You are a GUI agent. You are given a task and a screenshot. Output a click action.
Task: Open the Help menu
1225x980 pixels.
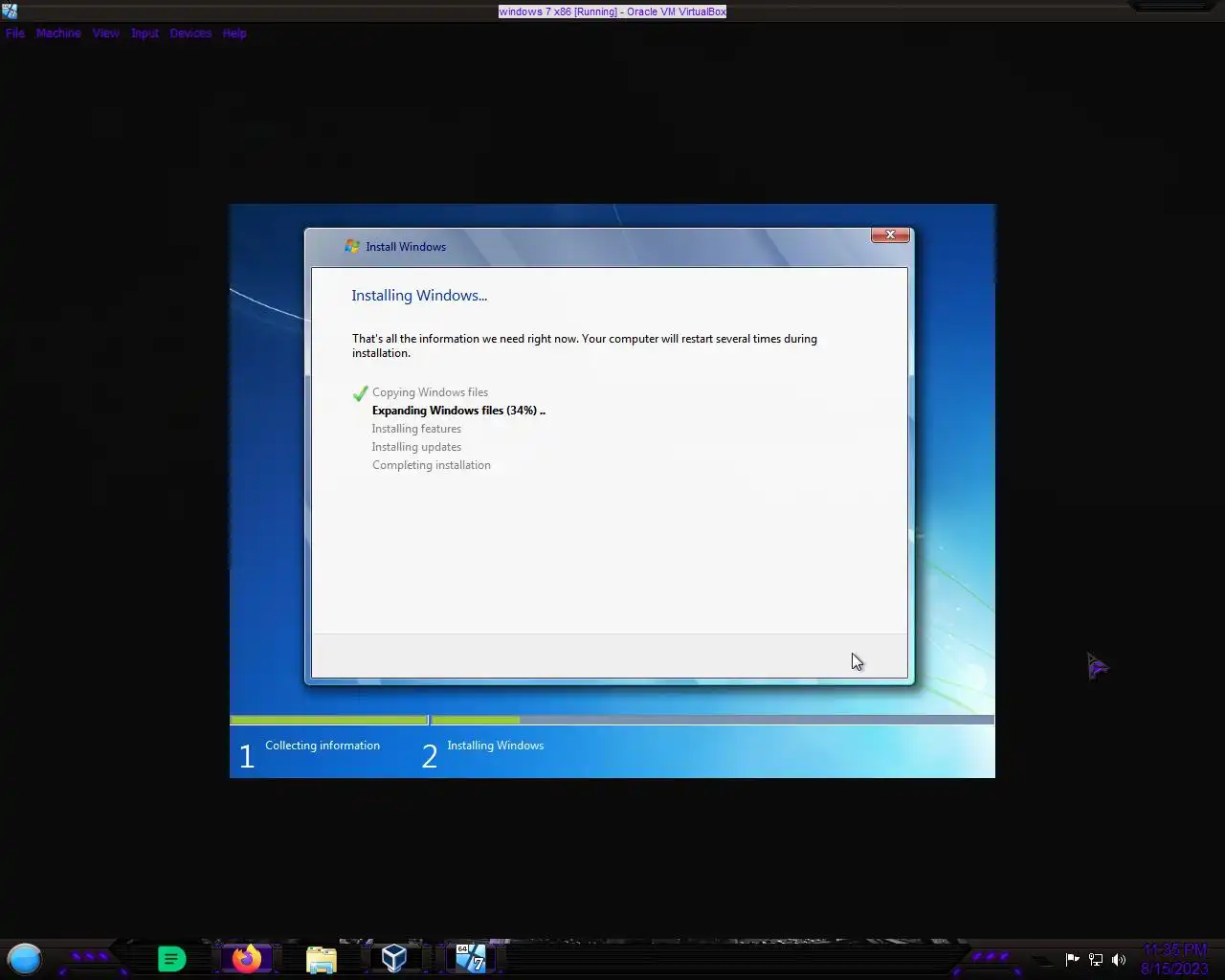point(234,33)
